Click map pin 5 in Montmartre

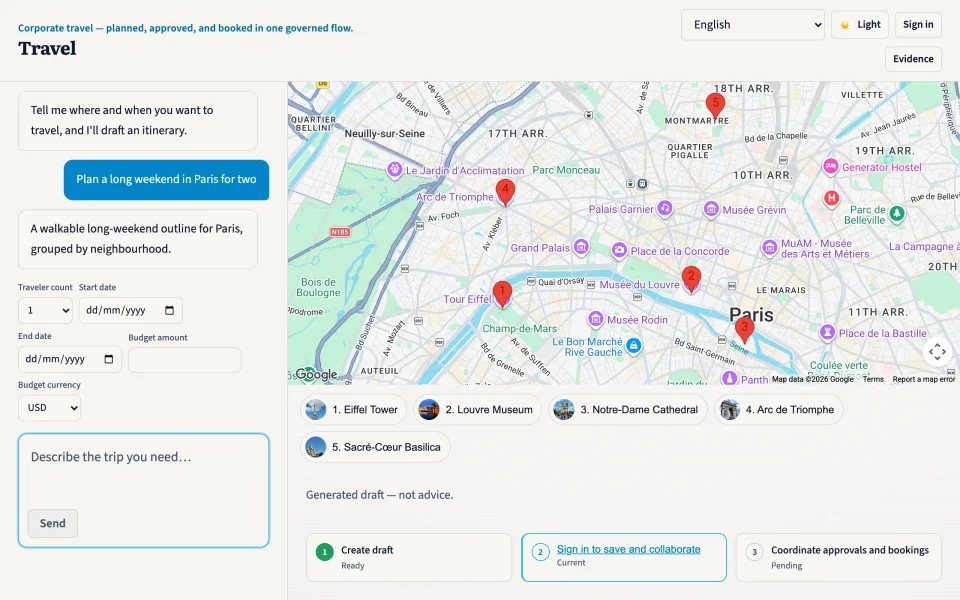tap(715, 106)
